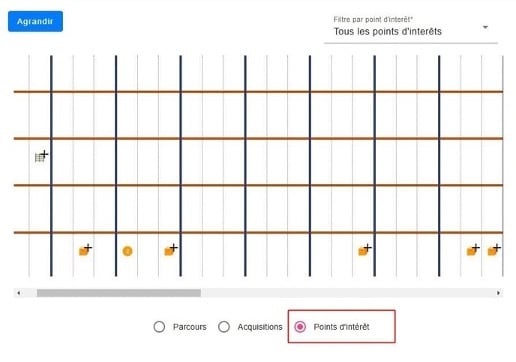
Task: Select the Points d'intérêt radio button
Action: (300, 327)
